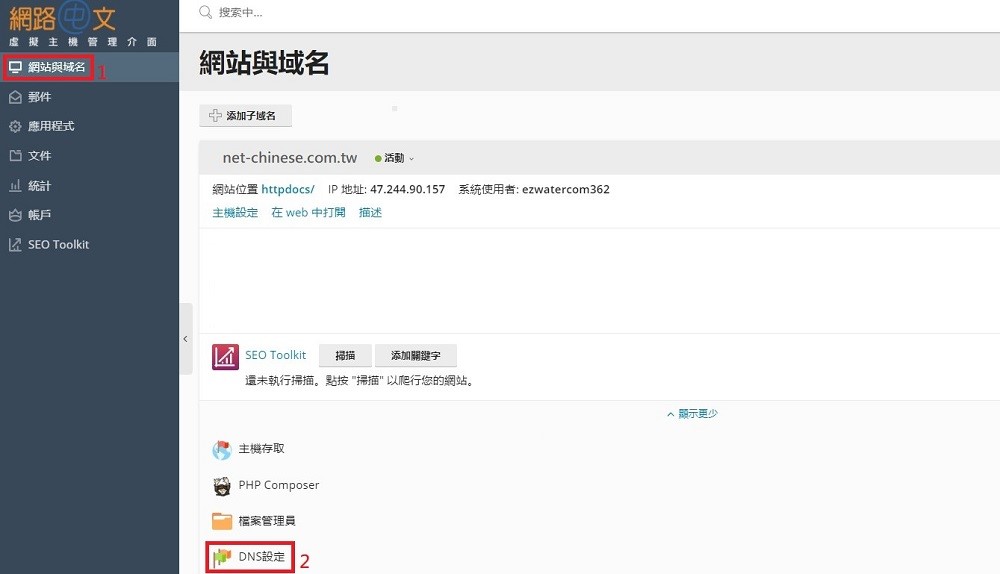The image size is (1000, 574).
Task: Open the 主機設定 link
Action: (x=235, y=212)
